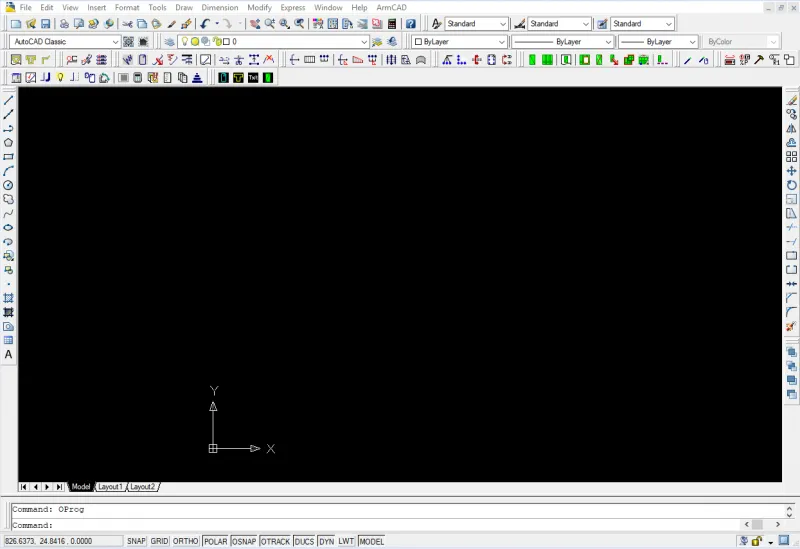Select the Polygon draw tool
Screen dimensions: 800x549
click(8, 143)
